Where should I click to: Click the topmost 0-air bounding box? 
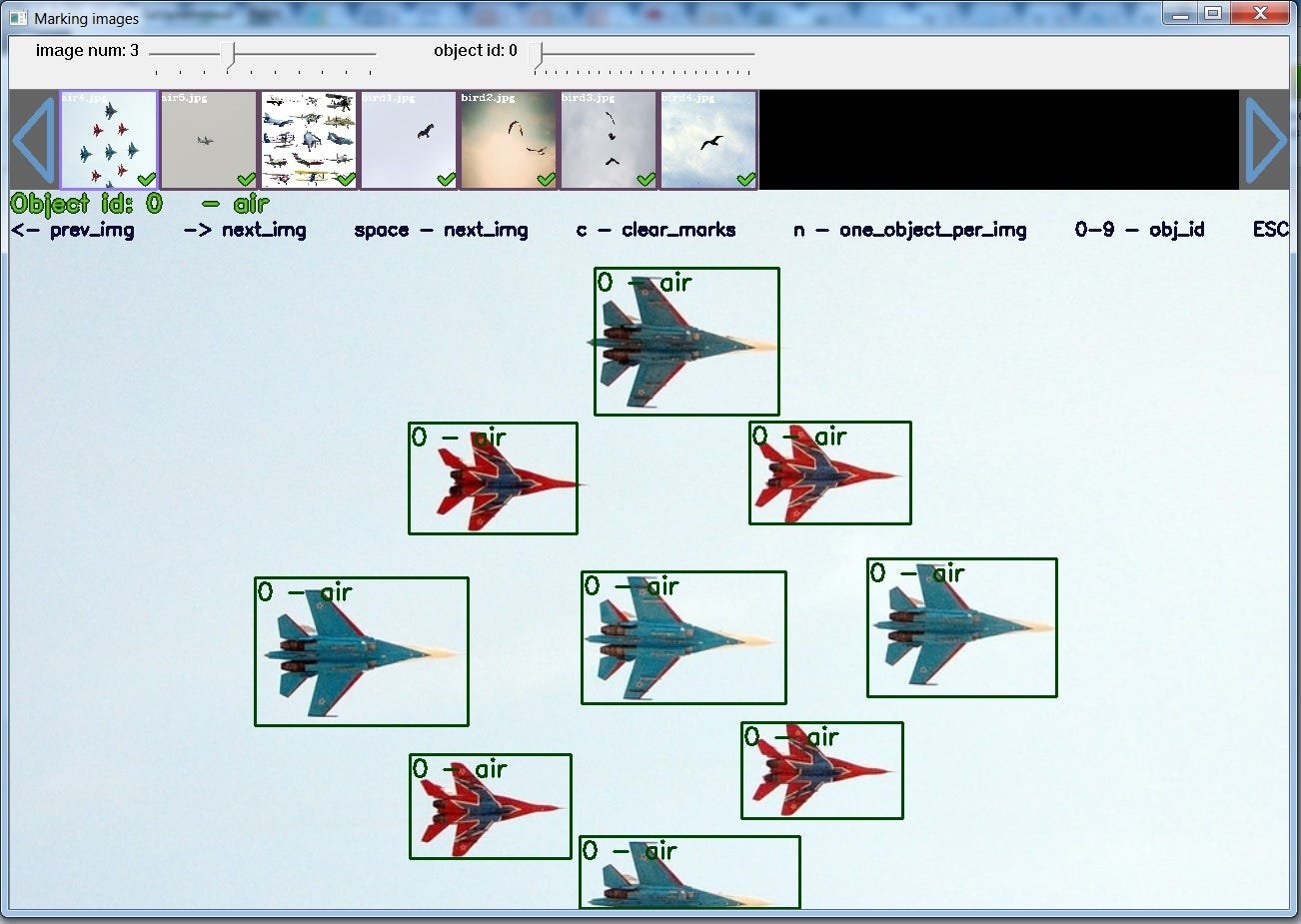click(686, 340)
